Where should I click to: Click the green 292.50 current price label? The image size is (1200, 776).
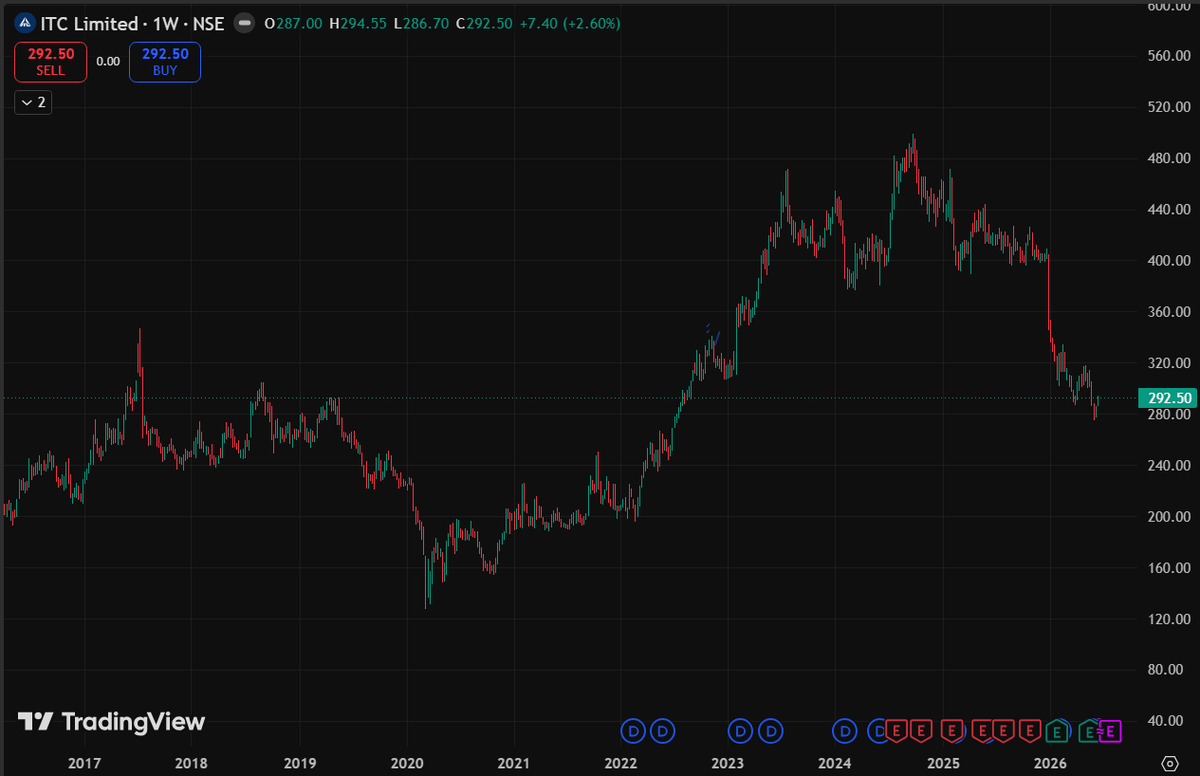pyautogui.click(x=1167, y=398)
